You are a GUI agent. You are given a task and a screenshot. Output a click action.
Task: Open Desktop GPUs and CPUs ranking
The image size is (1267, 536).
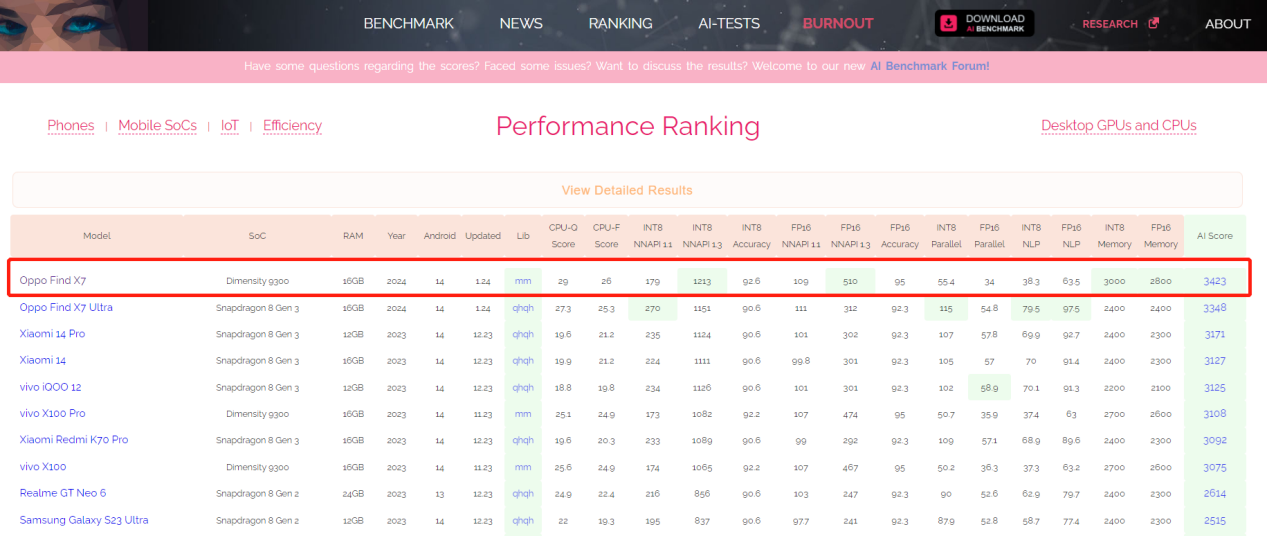1118,126
